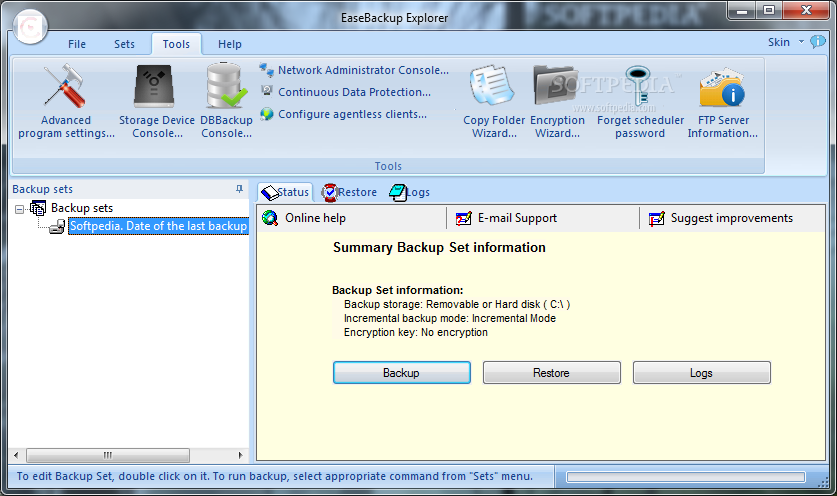Click the horizontal scrollbar thumb in tree panel
Image resolution: width=837 pixels, height=496 pixels.
point(108,455)
